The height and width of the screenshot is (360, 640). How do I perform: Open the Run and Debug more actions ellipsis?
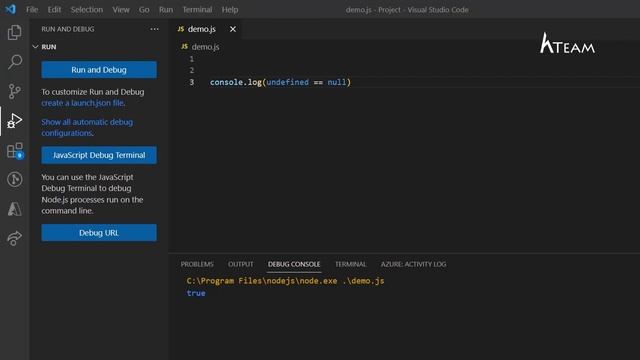pyautogui.click(x=154, y=29)
